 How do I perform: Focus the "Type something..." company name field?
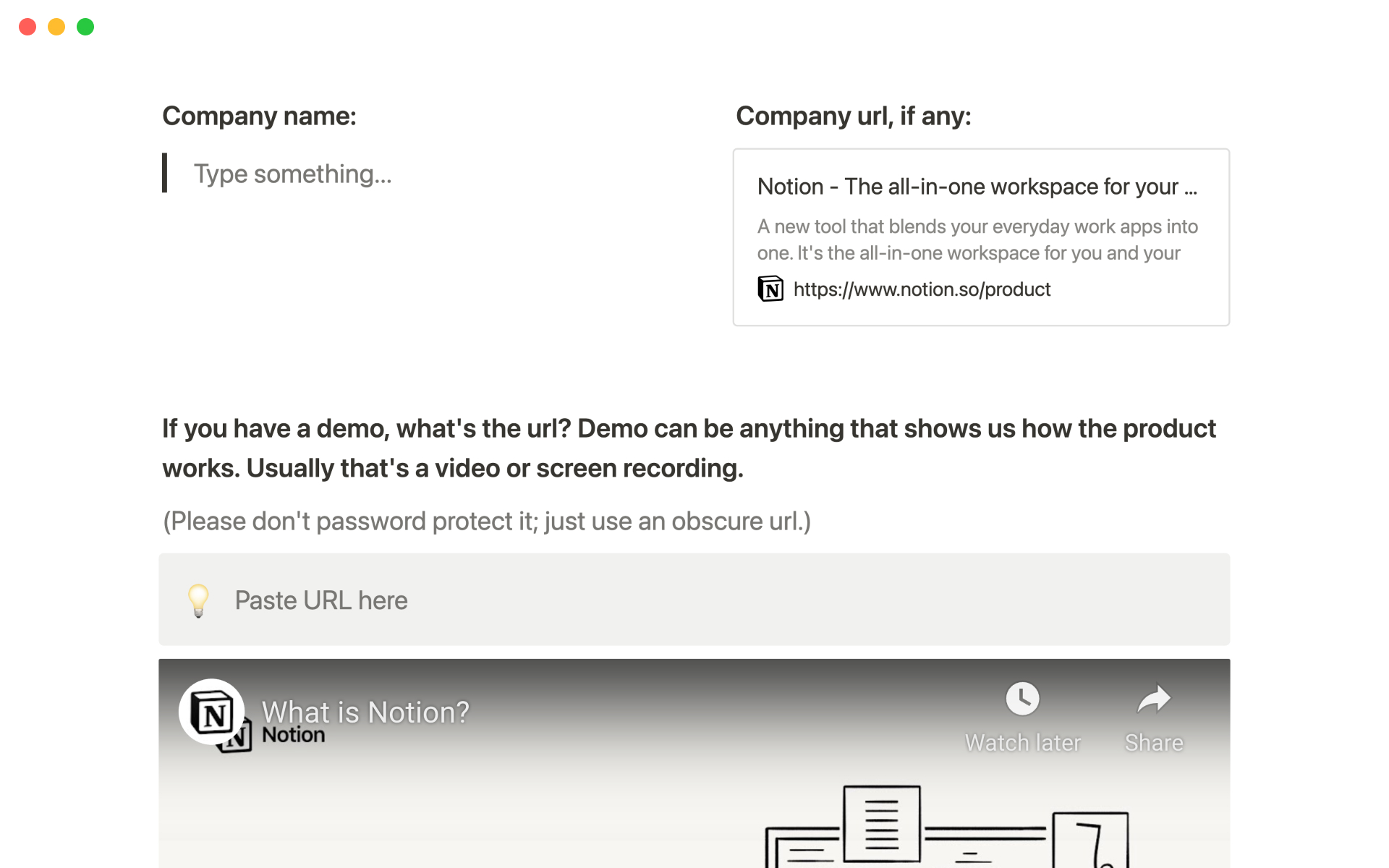coord(293,174)
